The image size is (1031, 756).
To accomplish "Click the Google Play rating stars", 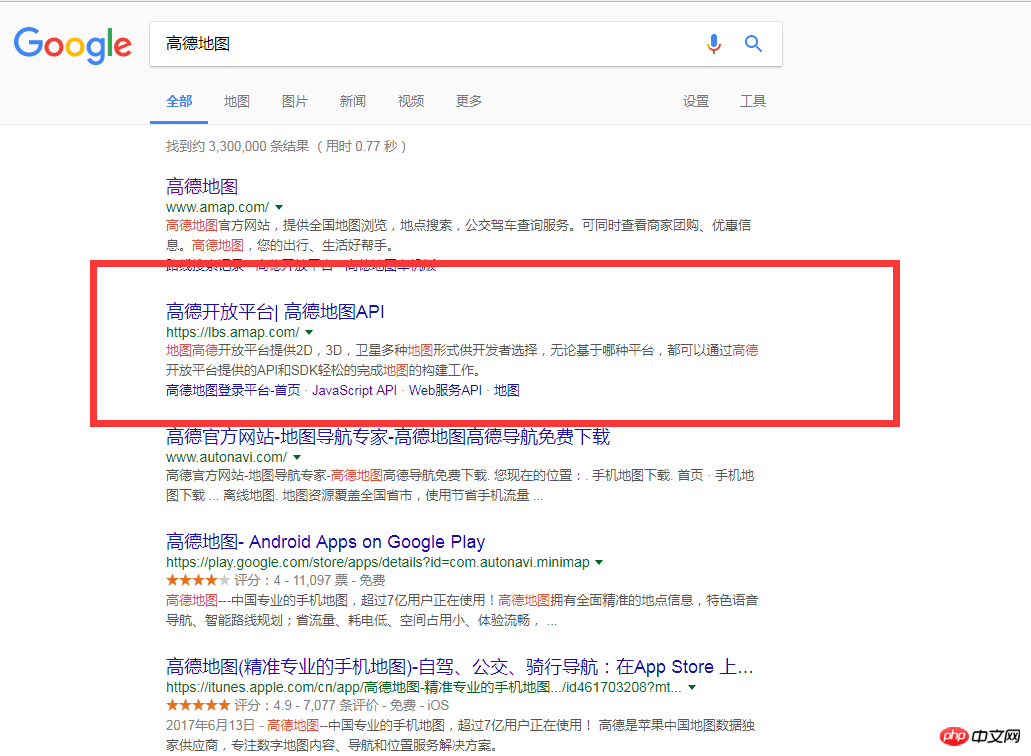I will click(198, 580).
